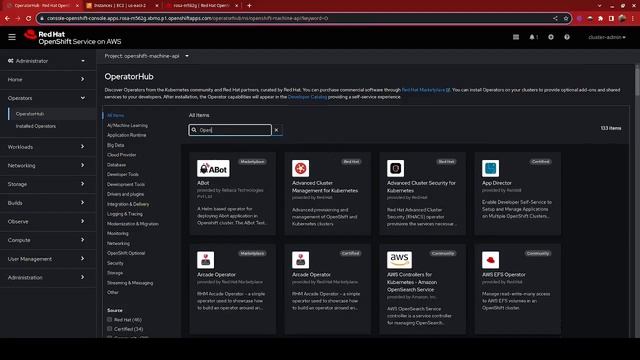Viewport: 640px width, 360px height.
Task: Open the Marketplace Arcade Operator icon
Action: (x=205, y=260)
